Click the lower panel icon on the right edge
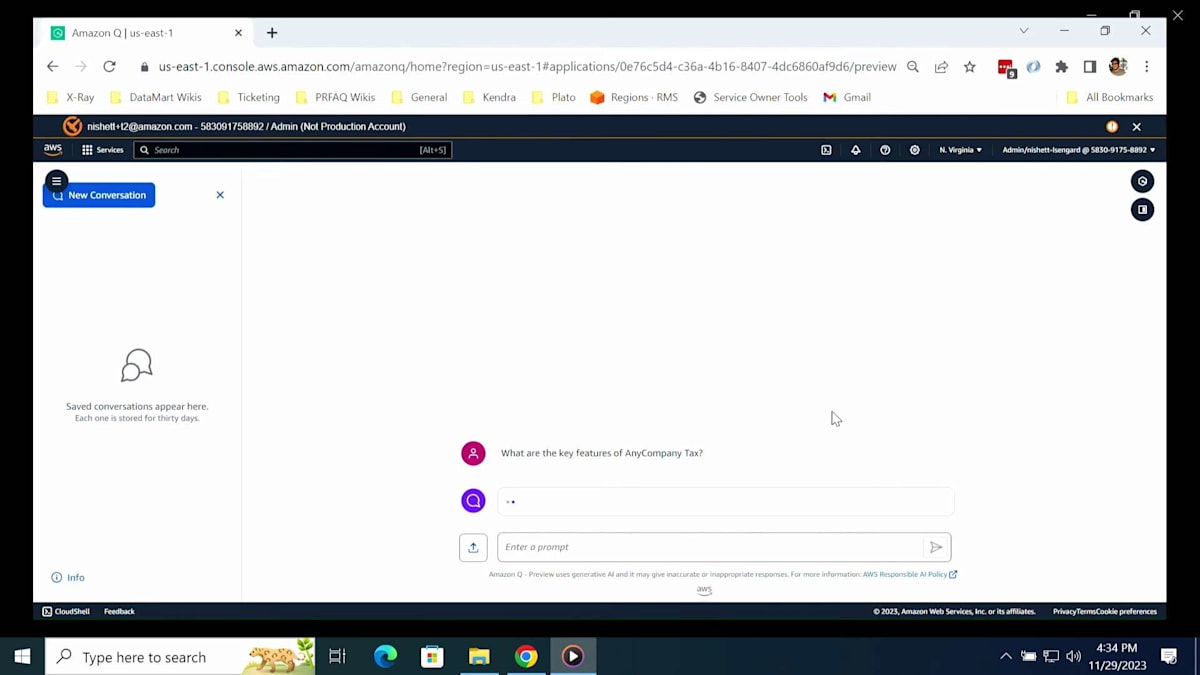 click(1142, 209)
